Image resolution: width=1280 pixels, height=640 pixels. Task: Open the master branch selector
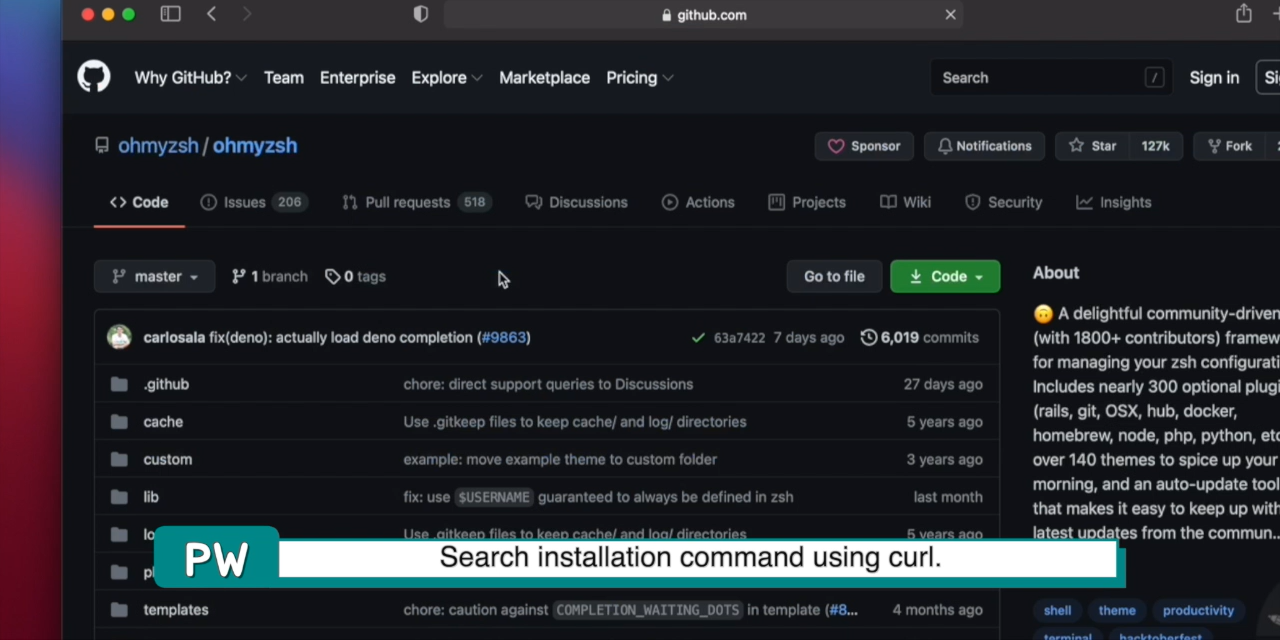click(154, 276)
